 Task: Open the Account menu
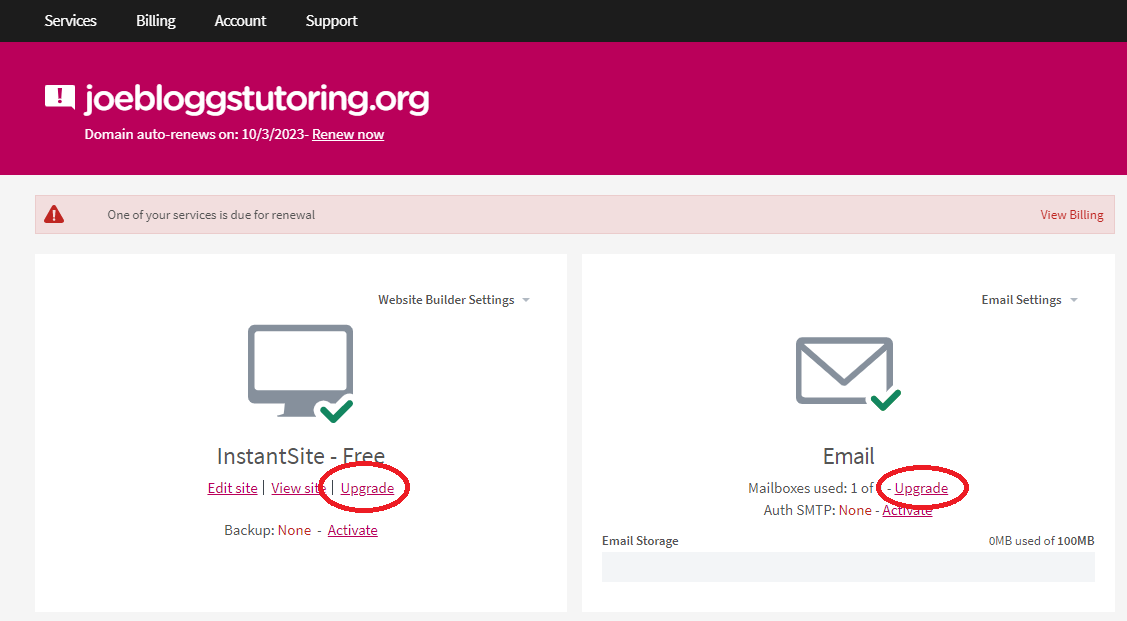240,20
